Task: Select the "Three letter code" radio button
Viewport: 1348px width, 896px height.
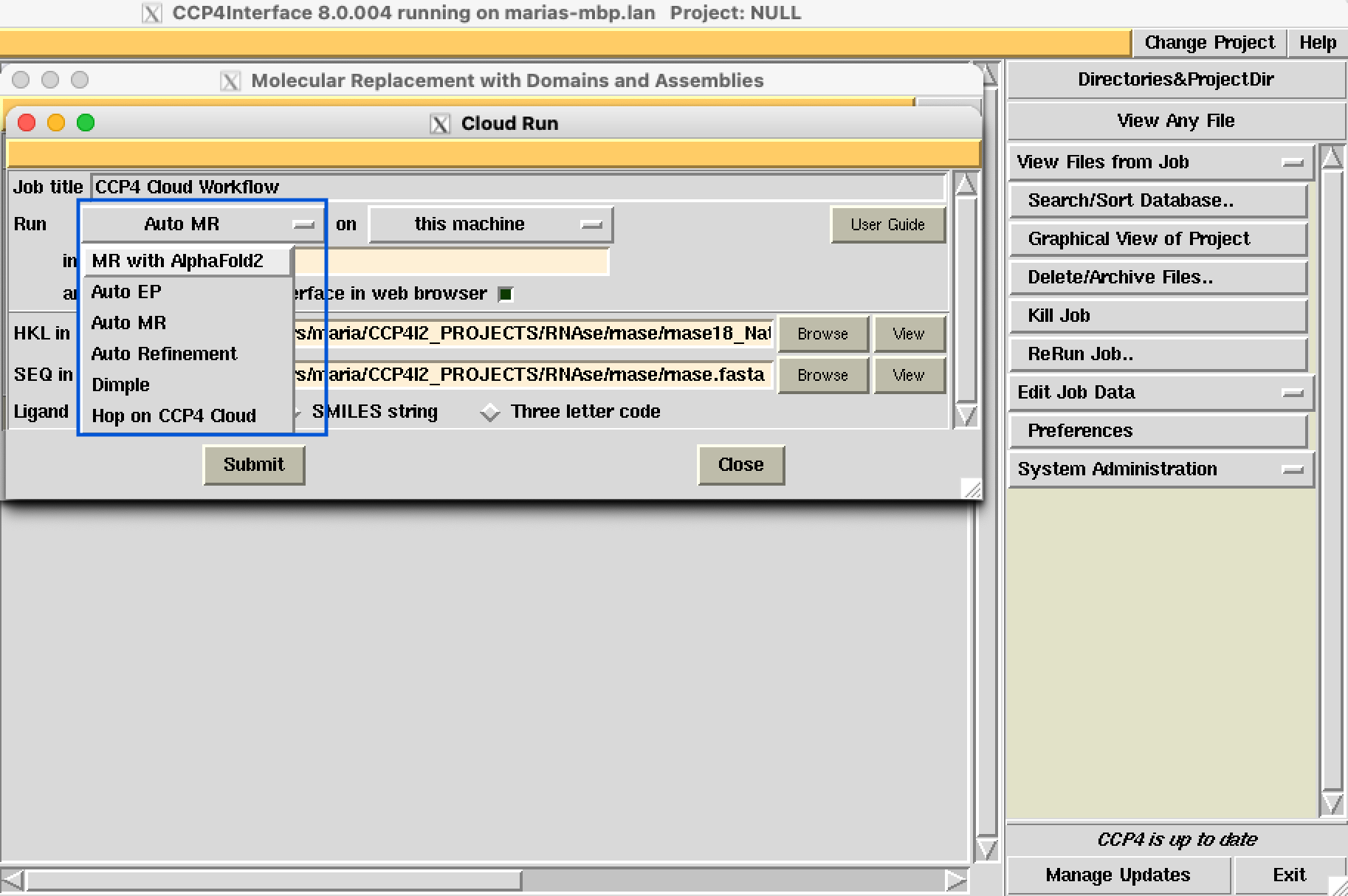Action: click(x=489, y=412)
